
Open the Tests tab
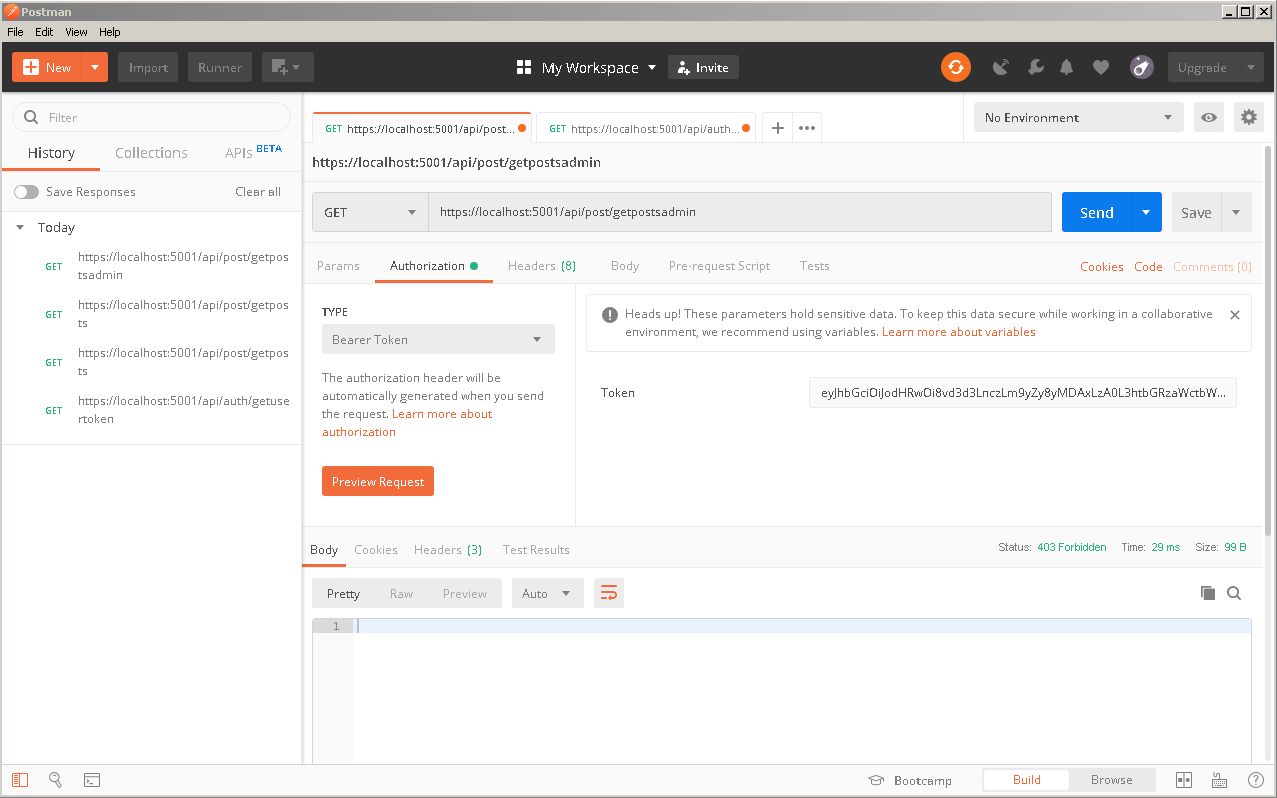(814, 266)
